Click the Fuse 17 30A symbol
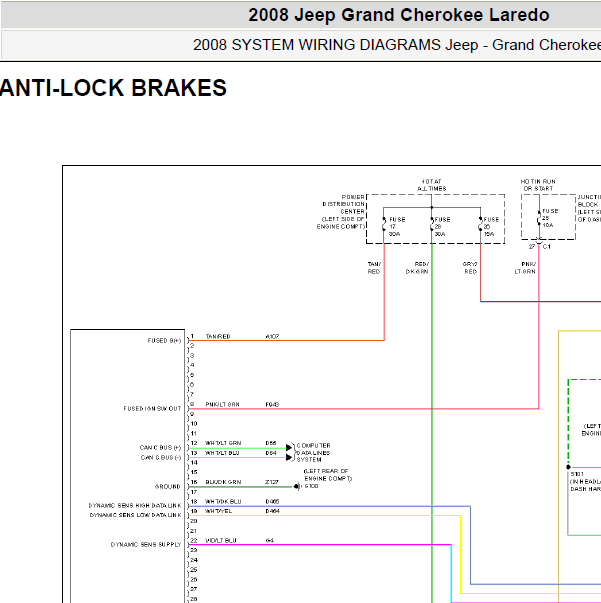Screen dimensions: 601x603 tap(384, 224)
